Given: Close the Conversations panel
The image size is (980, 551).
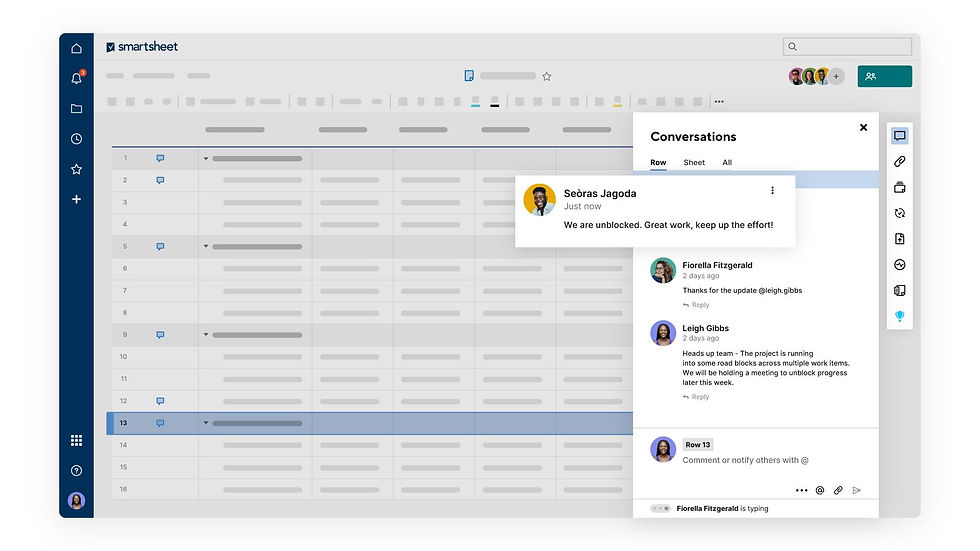Looking at the screenshot, I should click(x=863, y=127).
